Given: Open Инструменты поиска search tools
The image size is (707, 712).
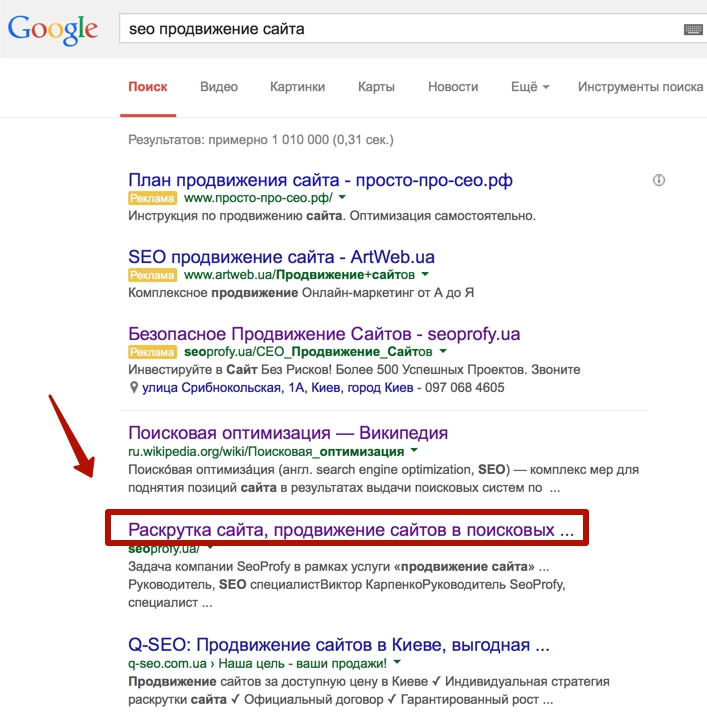Looking at the screenshot, I should click(640, 87).
